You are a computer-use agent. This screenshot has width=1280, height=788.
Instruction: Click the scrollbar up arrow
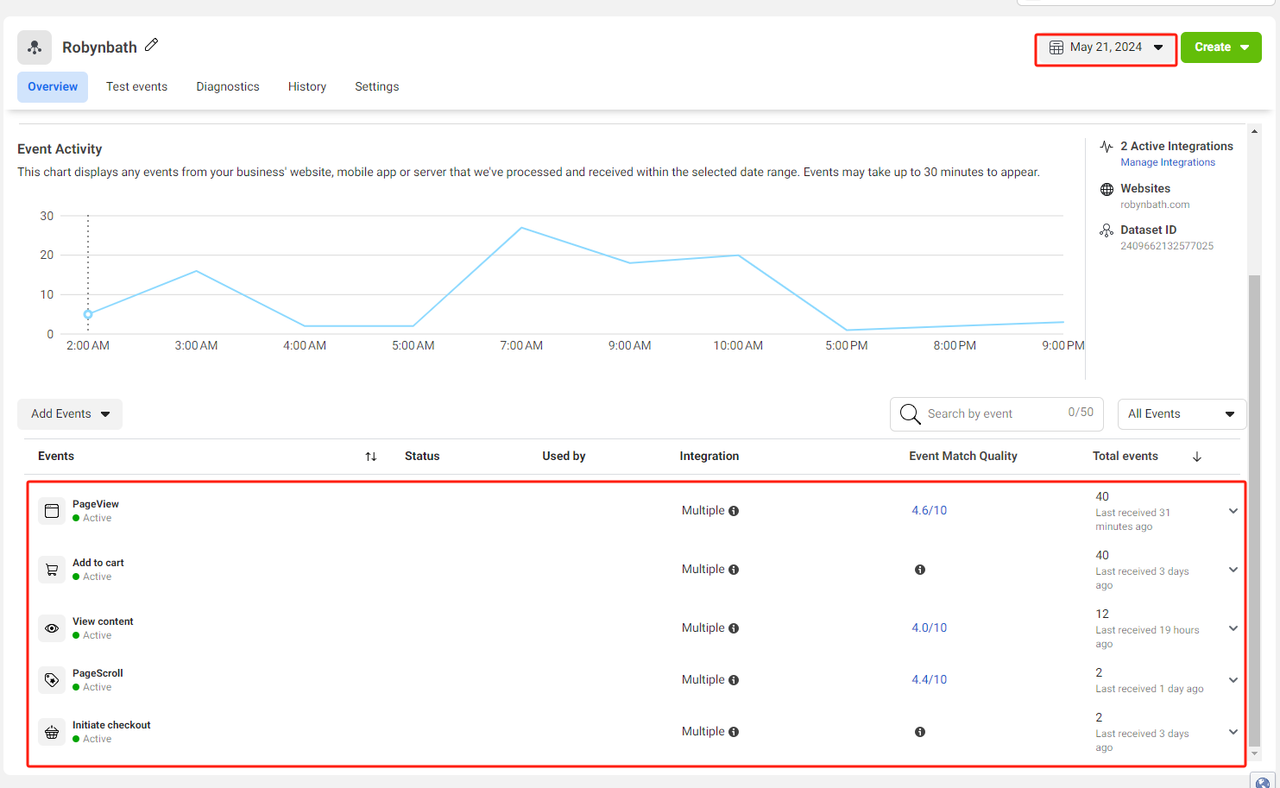1254,132
